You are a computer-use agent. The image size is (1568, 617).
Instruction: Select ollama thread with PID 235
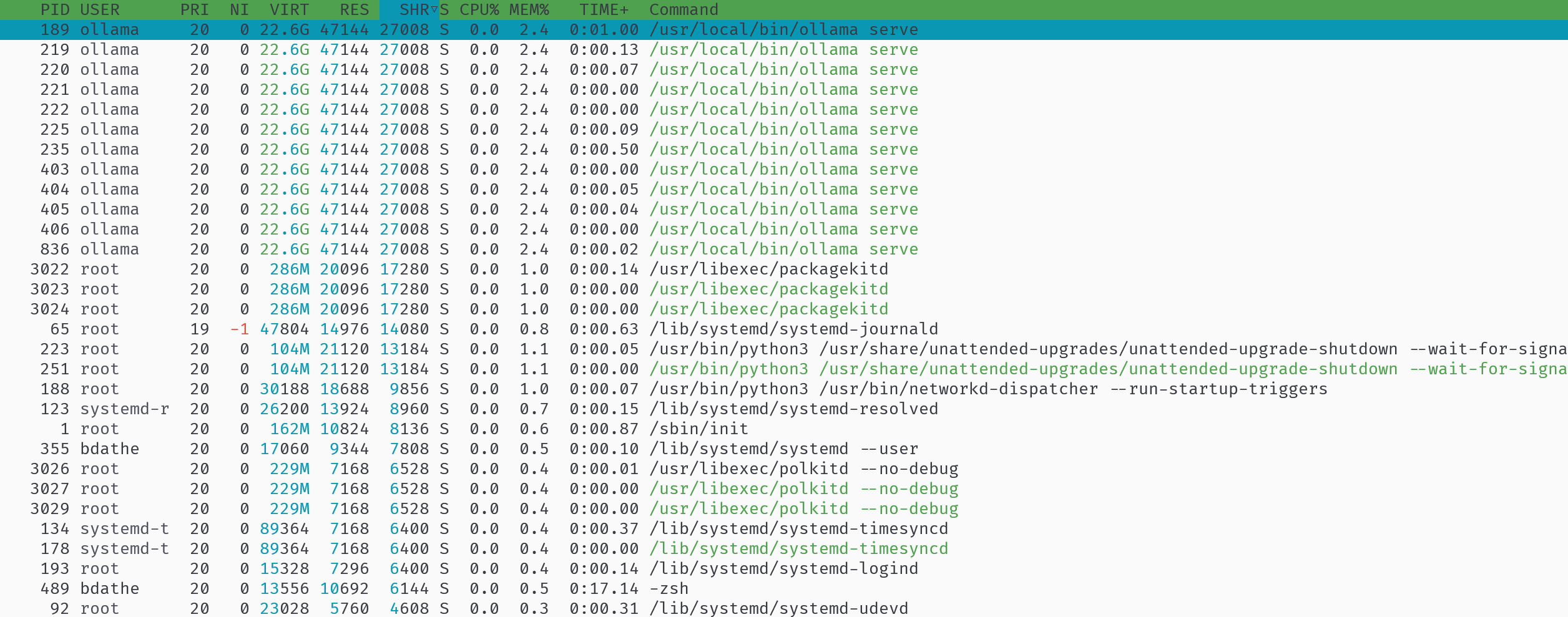click(x=784, y=150)
